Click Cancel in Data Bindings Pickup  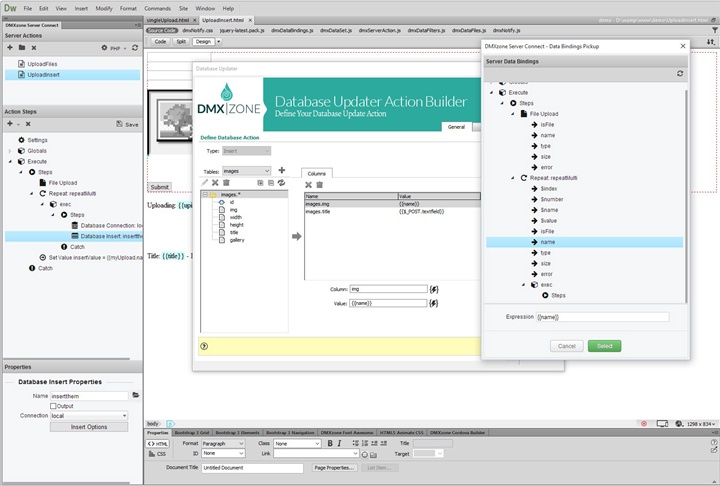(567, 346)
